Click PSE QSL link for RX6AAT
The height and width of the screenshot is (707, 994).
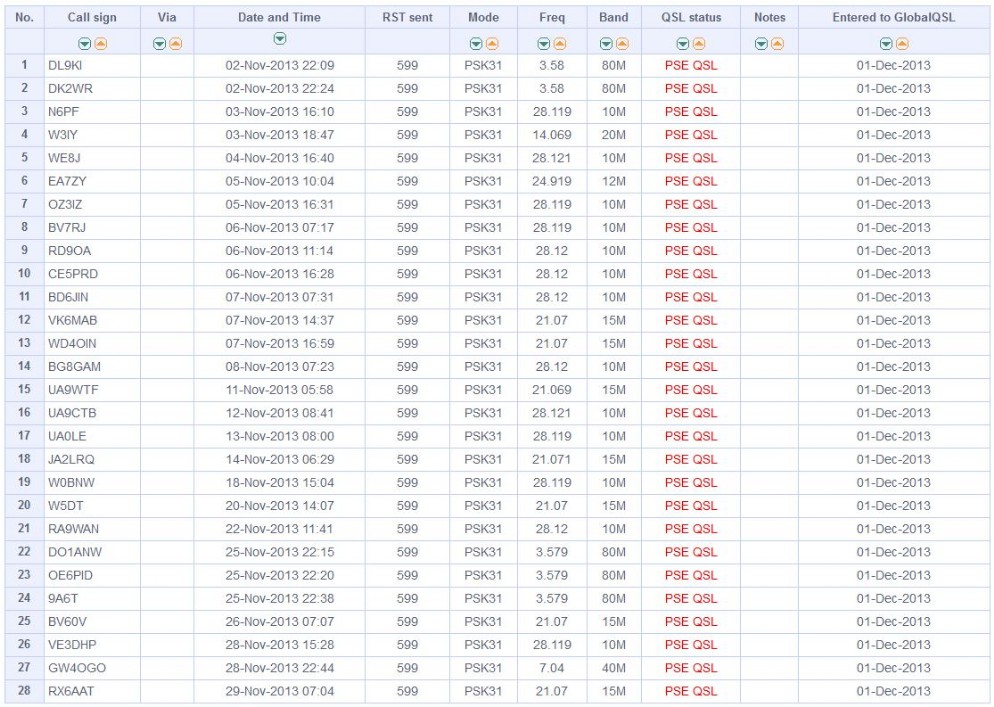point(691,691)
